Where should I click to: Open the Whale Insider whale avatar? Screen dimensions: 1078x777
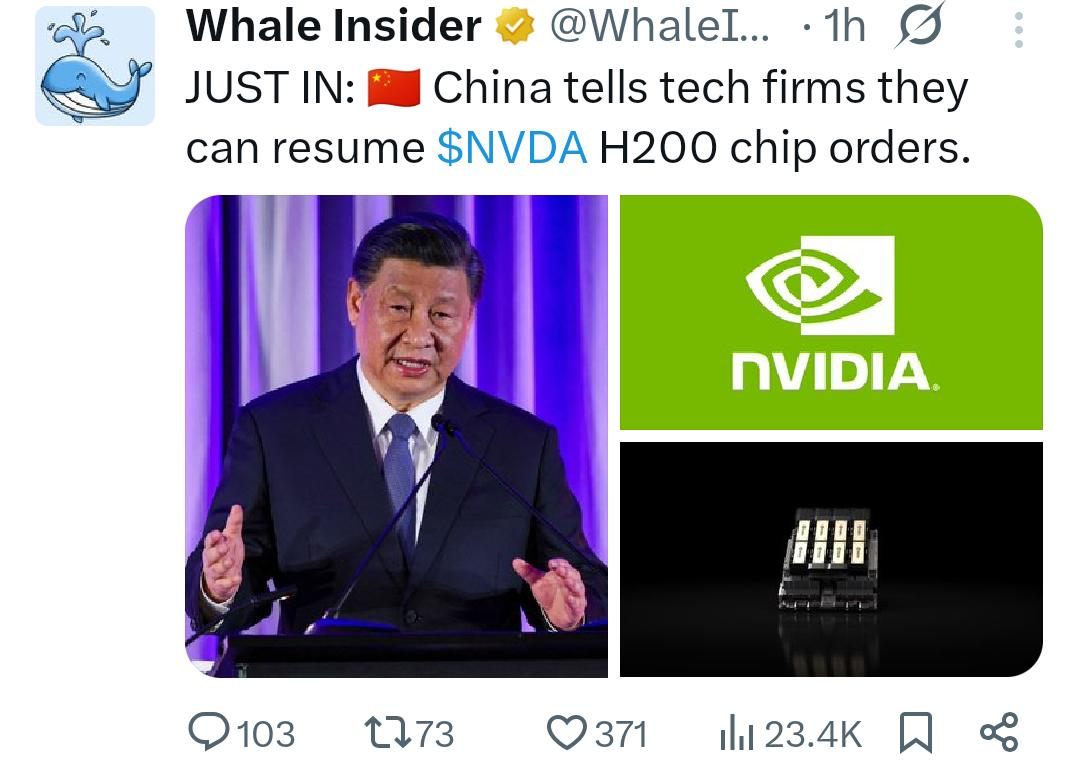click(95, 66)
